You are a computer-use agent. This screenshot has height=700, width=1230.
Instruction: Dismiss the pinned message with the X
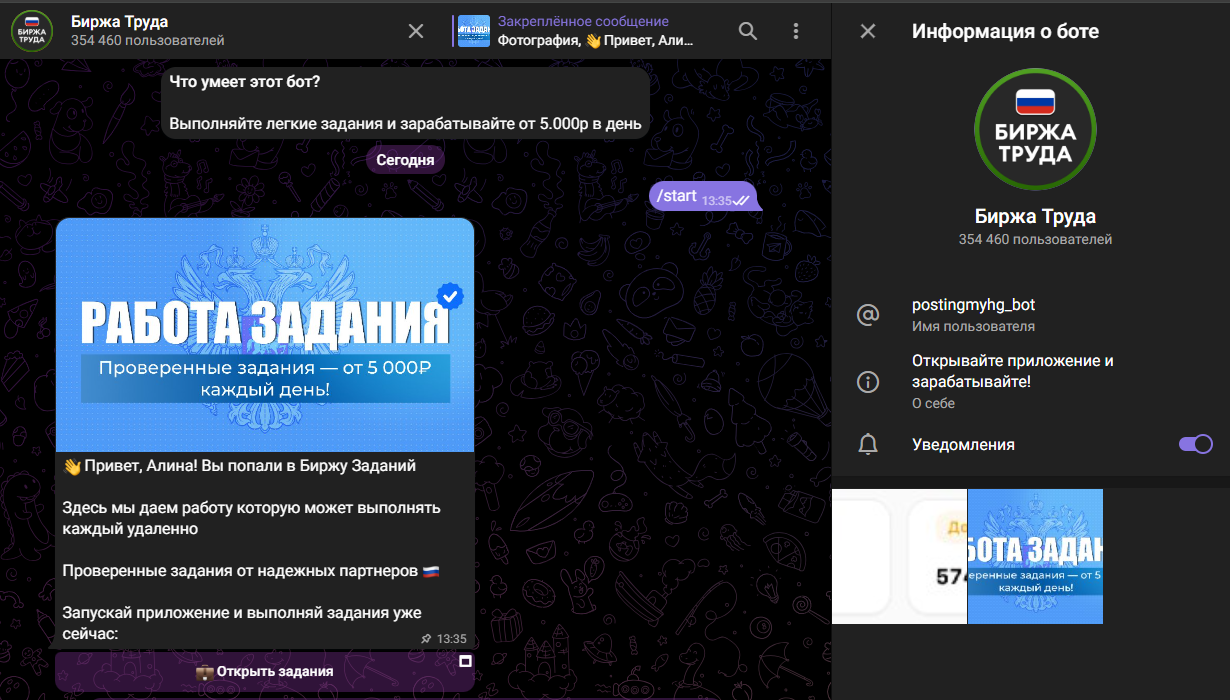(416, 31)
